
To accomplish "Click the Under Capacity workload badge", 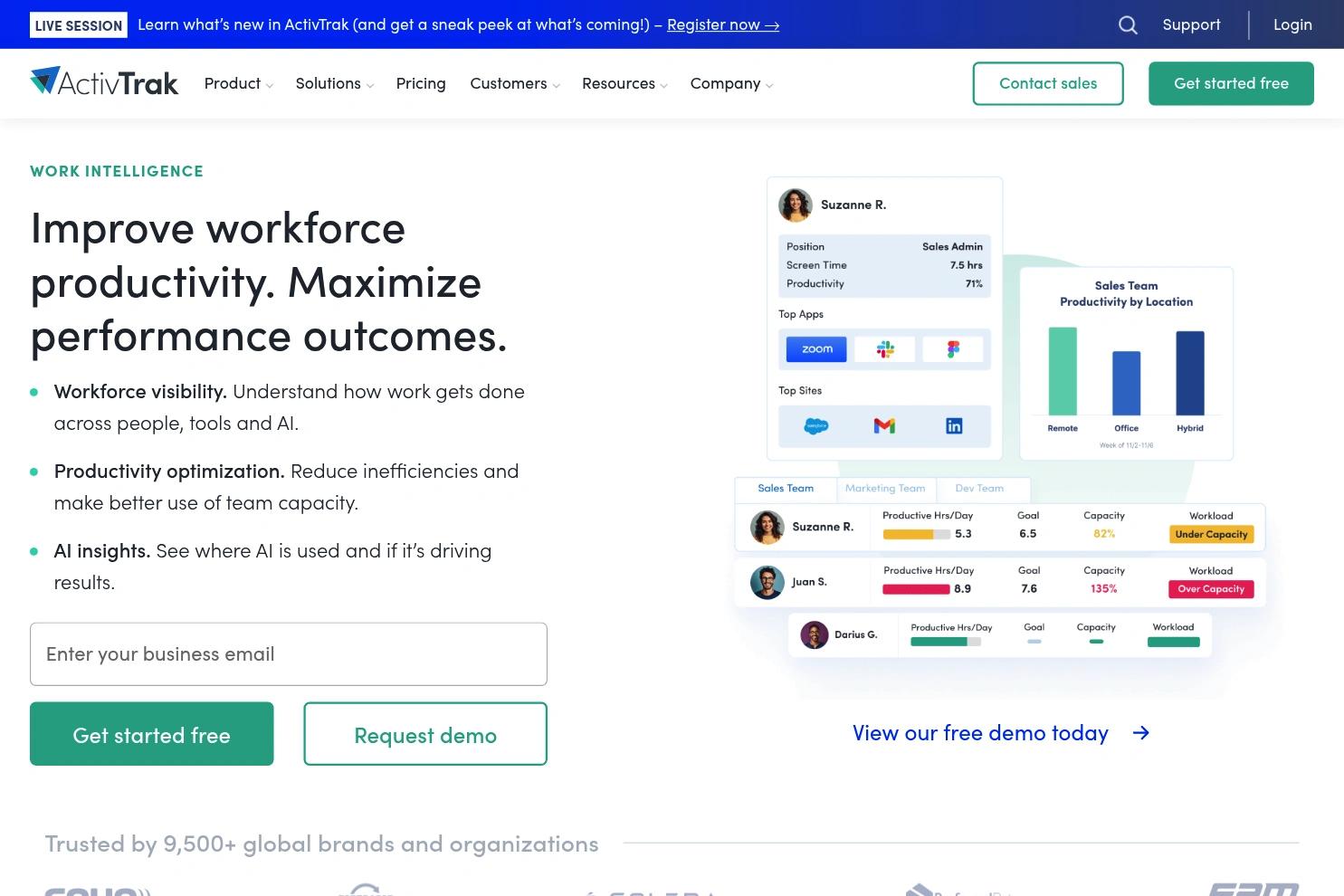I will coord(1211,535).
